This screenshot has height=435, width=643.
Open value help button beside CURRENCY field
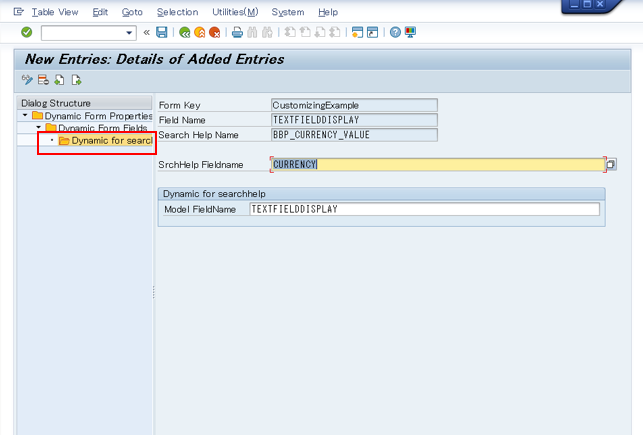(x=611, y=164)
